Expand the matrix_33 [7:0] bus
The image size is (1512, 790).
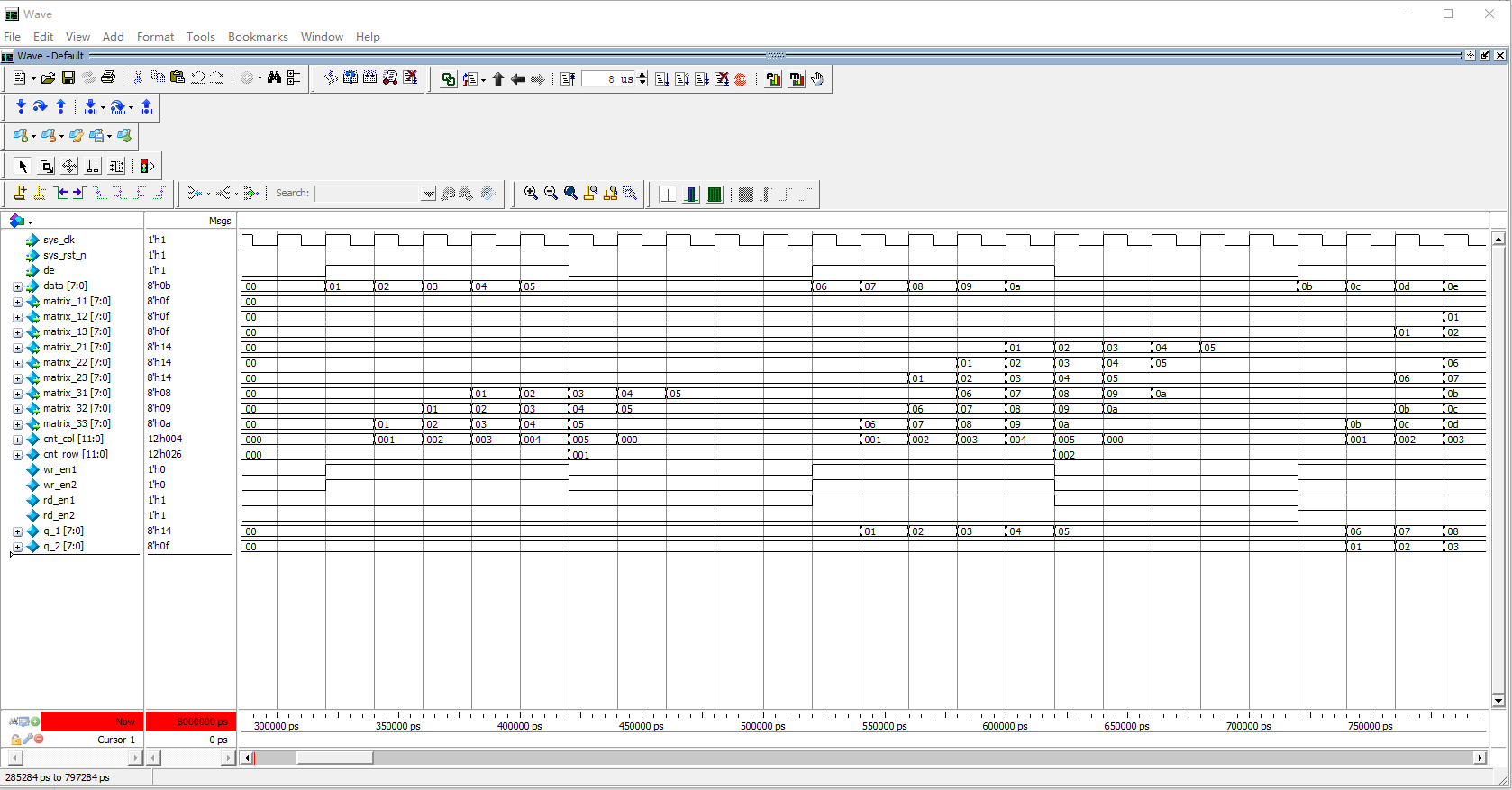coord(17,424)
